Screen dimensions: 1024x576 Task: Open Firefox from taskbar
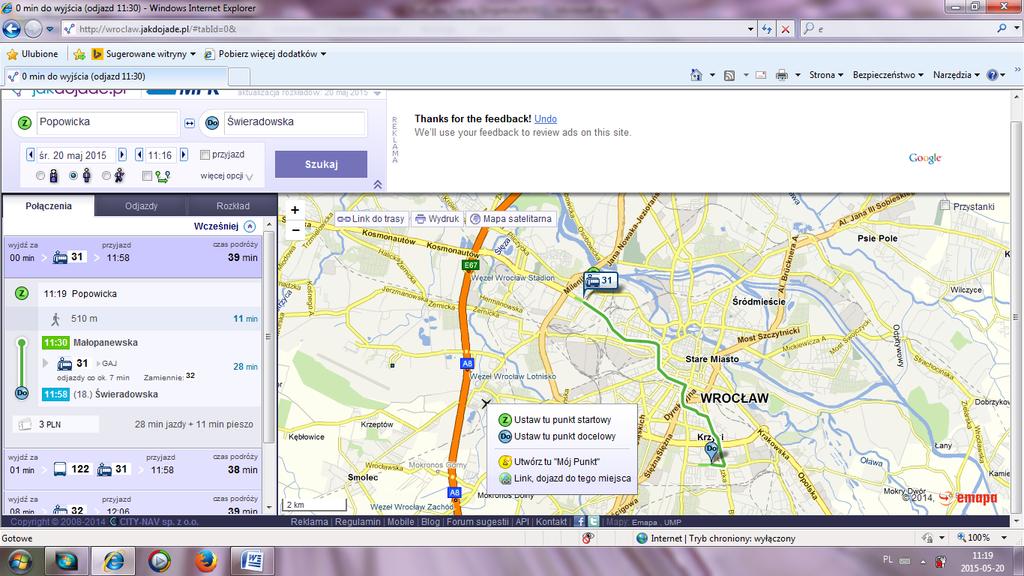pos(206,561)
